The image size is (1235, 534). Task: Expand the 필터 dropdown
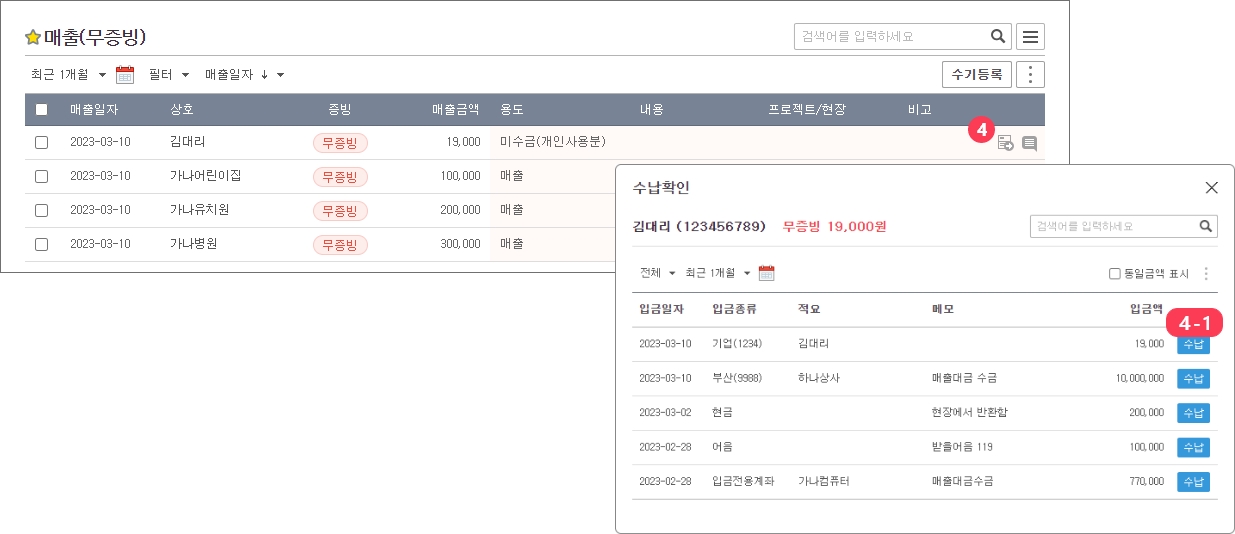[x=168, y=74]
